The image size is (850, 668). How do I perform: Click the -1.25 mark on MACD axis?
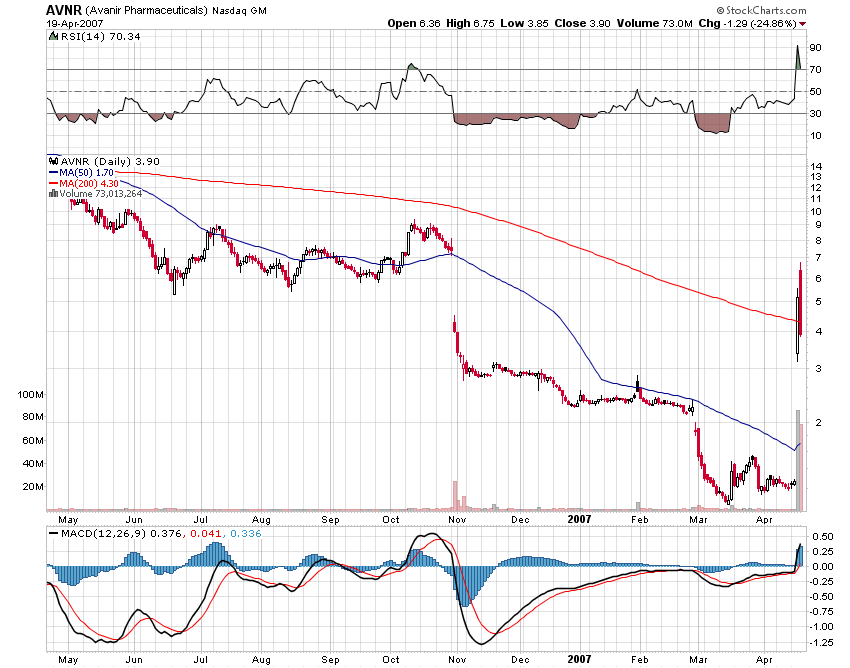(x=821, y=642)
